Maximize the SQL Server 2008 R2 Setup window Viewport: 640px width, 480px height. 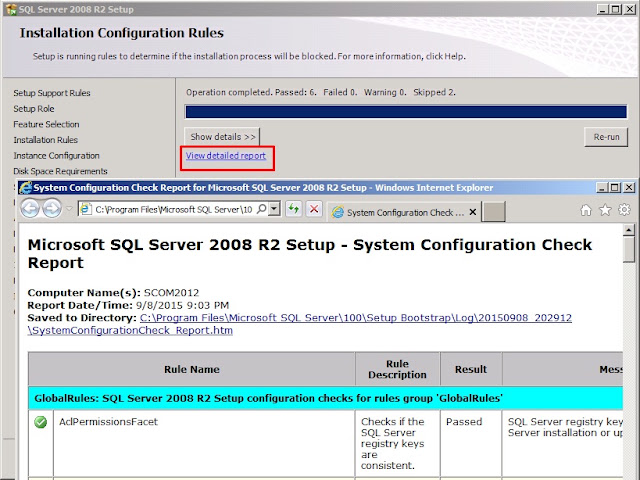point(616,9)
